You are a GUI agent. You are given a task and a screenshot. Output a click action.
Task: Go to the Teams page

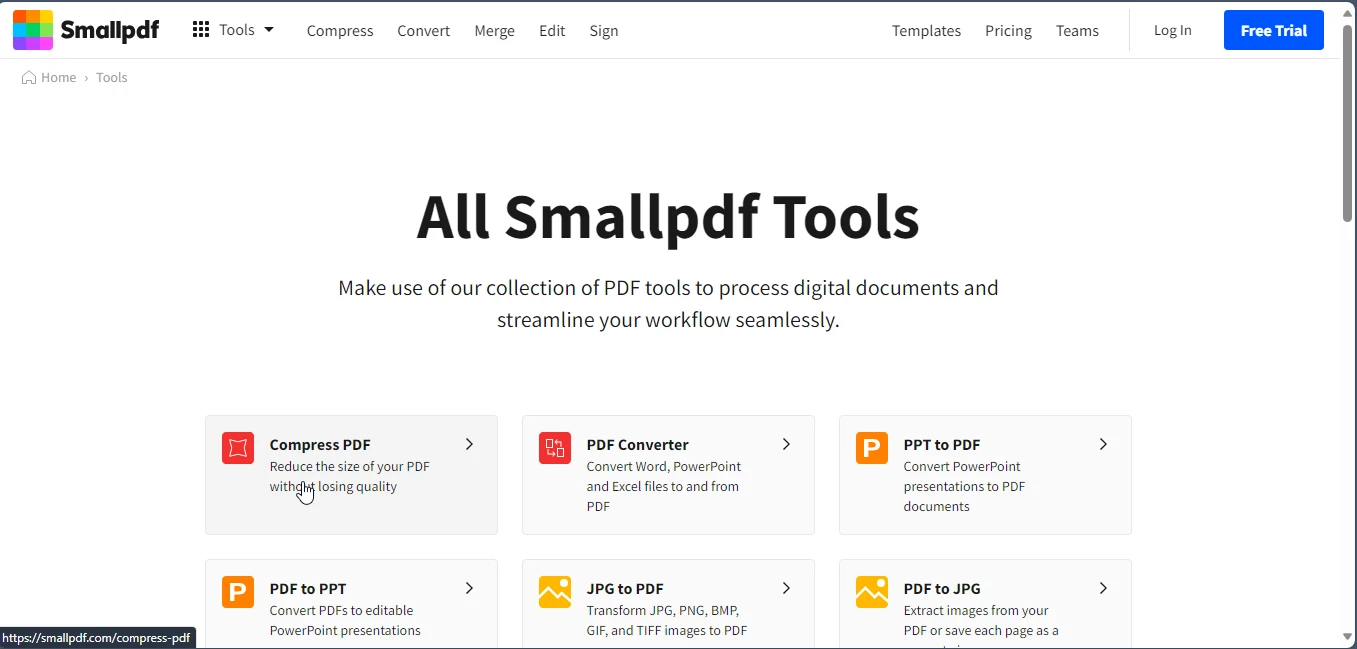click(x=1077, y=31)
